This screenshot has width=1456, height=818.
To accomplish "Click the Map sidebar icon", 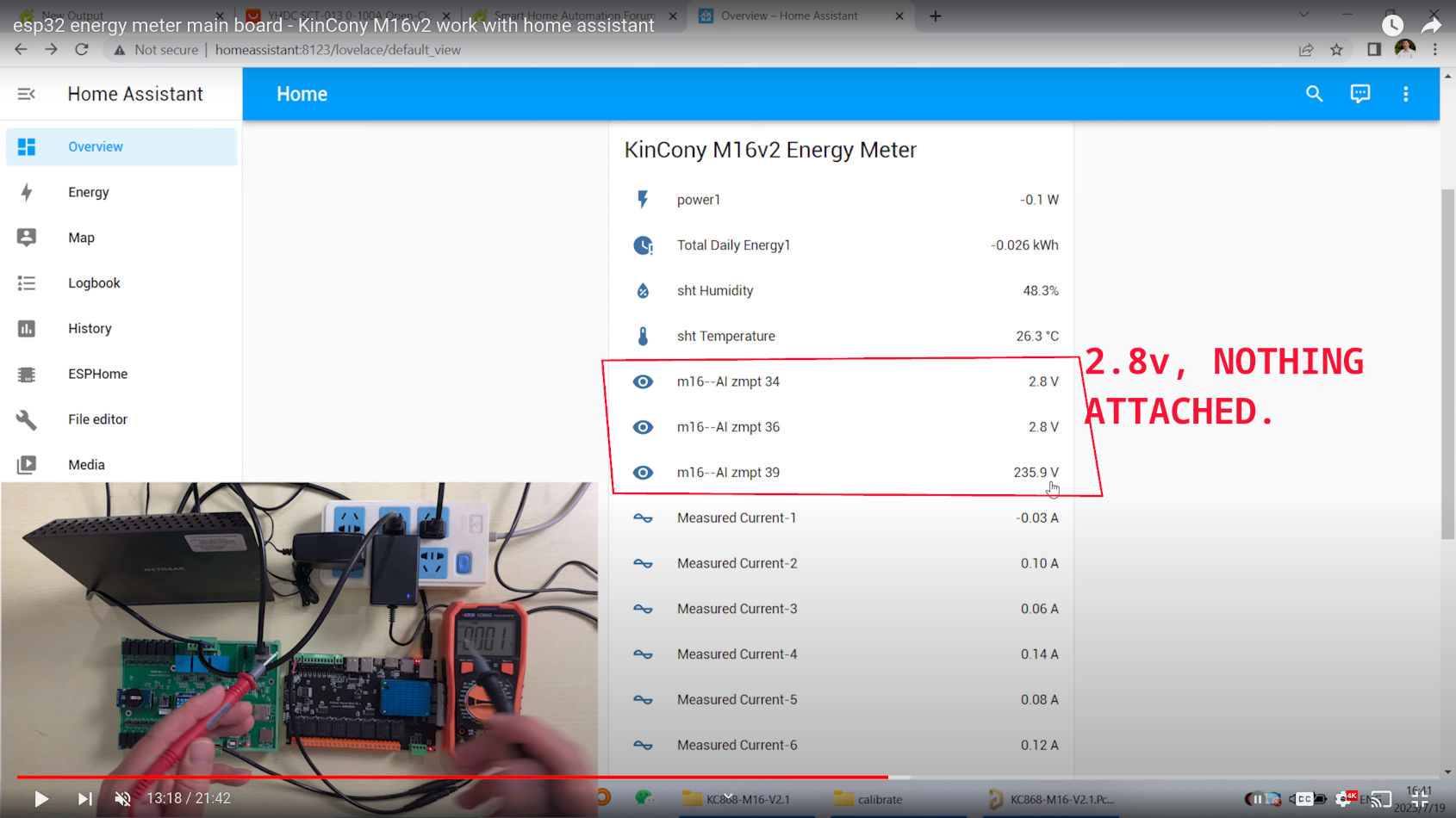I will click(27, 238).
